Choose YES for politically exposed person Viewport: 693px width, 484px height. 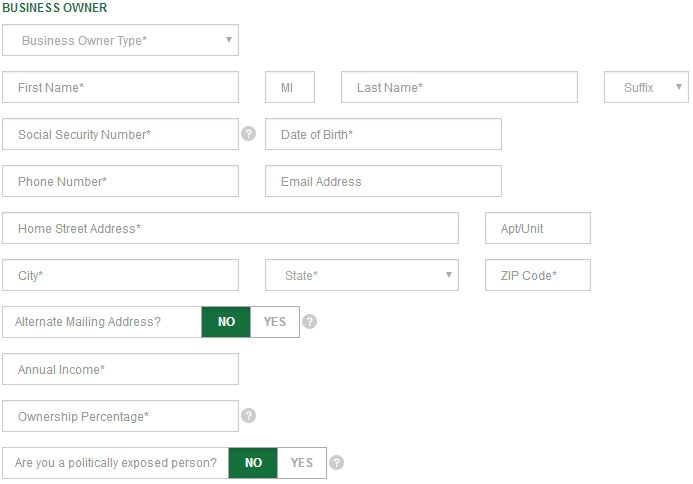tap(302, 463)
